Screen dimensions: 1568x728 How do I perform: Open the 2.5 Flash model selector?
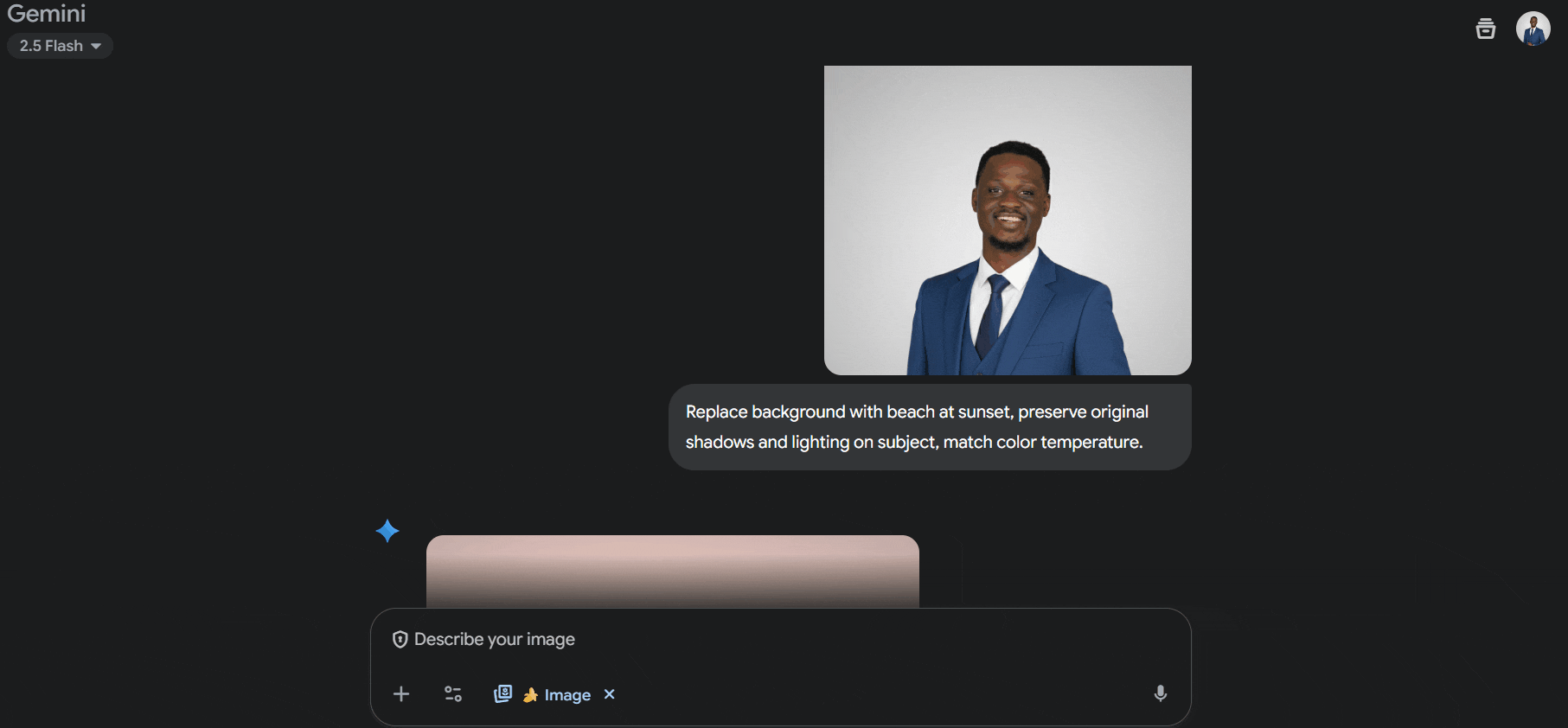point(60,46)
